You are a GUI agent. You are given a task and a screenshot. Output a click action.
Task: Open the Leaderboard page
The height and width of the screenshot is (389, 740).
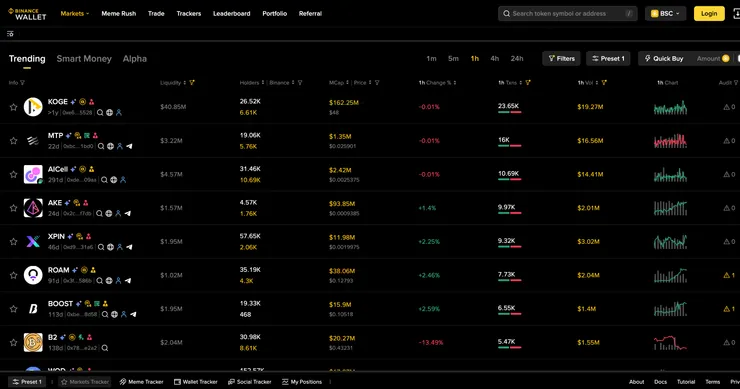(x=232, y=14)
